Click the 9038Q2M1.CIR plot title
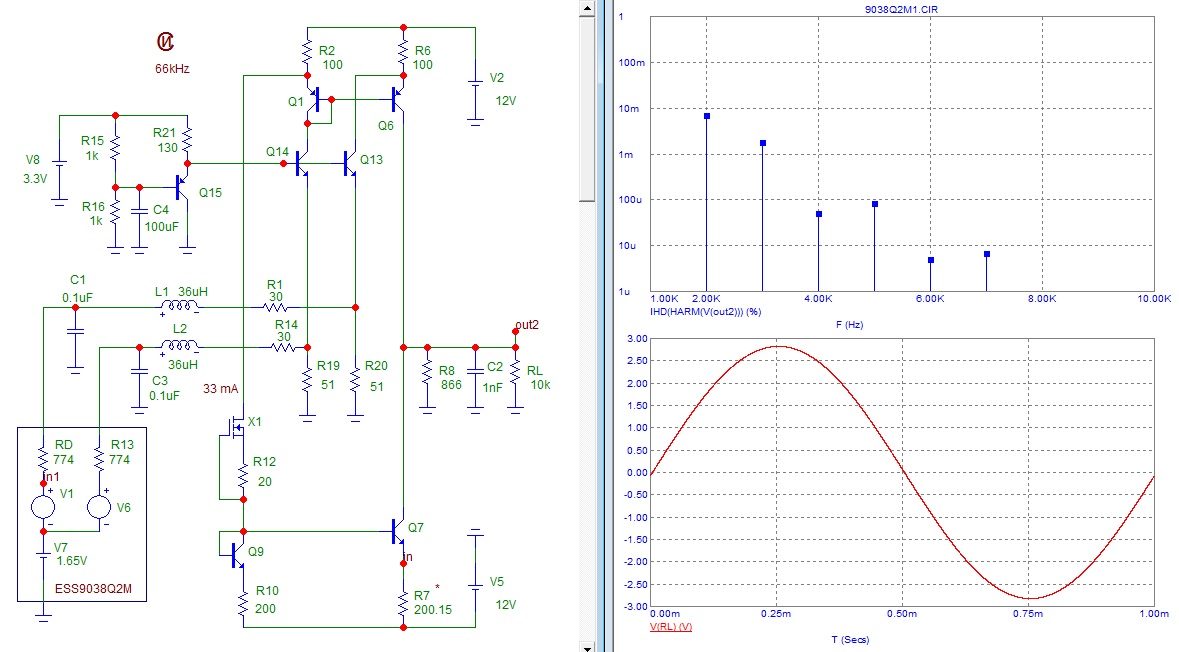 click(x=903, y=8)
